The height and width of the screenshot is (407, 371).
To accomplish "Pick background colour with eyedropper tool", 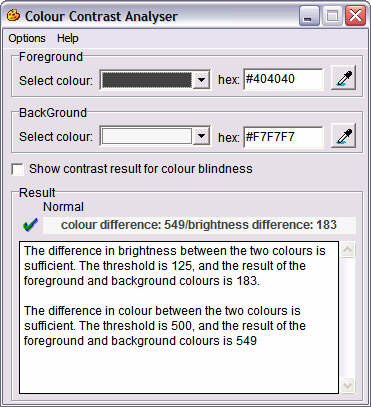I will coord(343,136).
